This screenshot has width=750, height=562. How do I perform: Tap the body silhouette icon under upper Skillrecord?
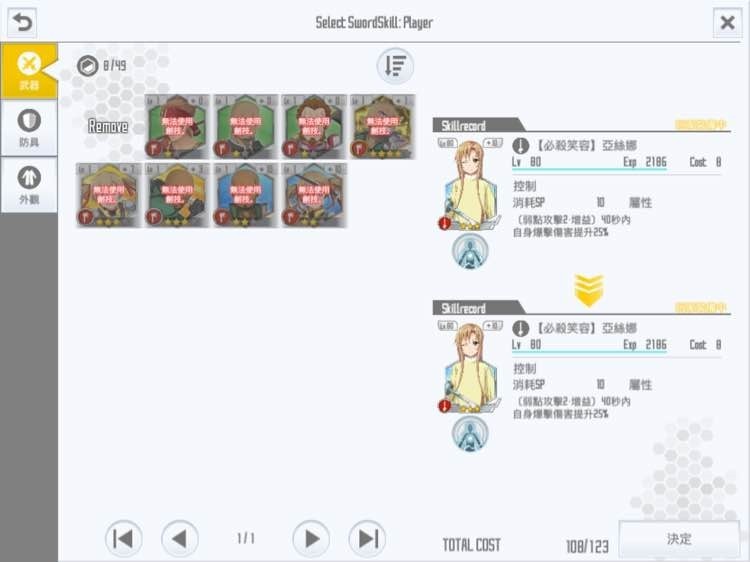470,251
